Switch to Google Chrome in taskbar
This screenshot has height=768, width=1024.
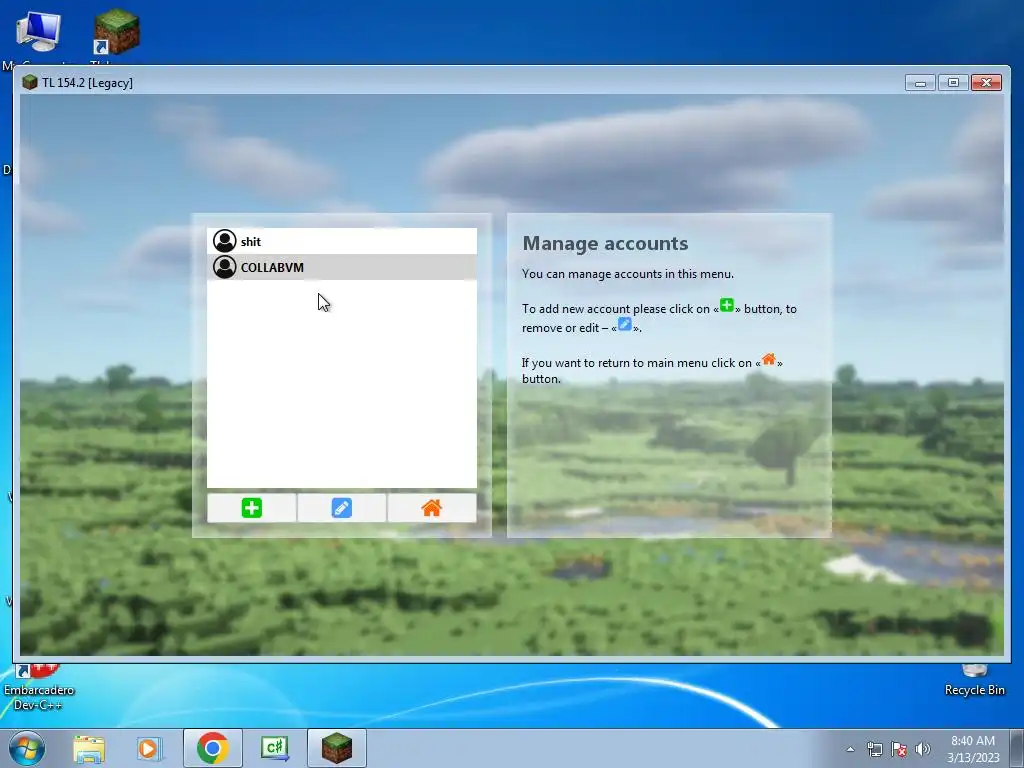(212, 748)
